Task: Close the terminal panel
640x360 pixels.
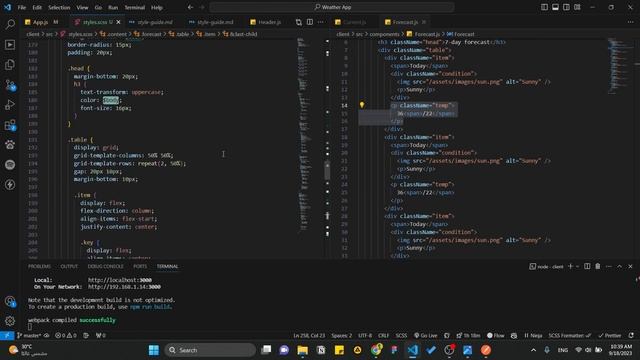Action: pyautogui.click(x=630, y=267)
